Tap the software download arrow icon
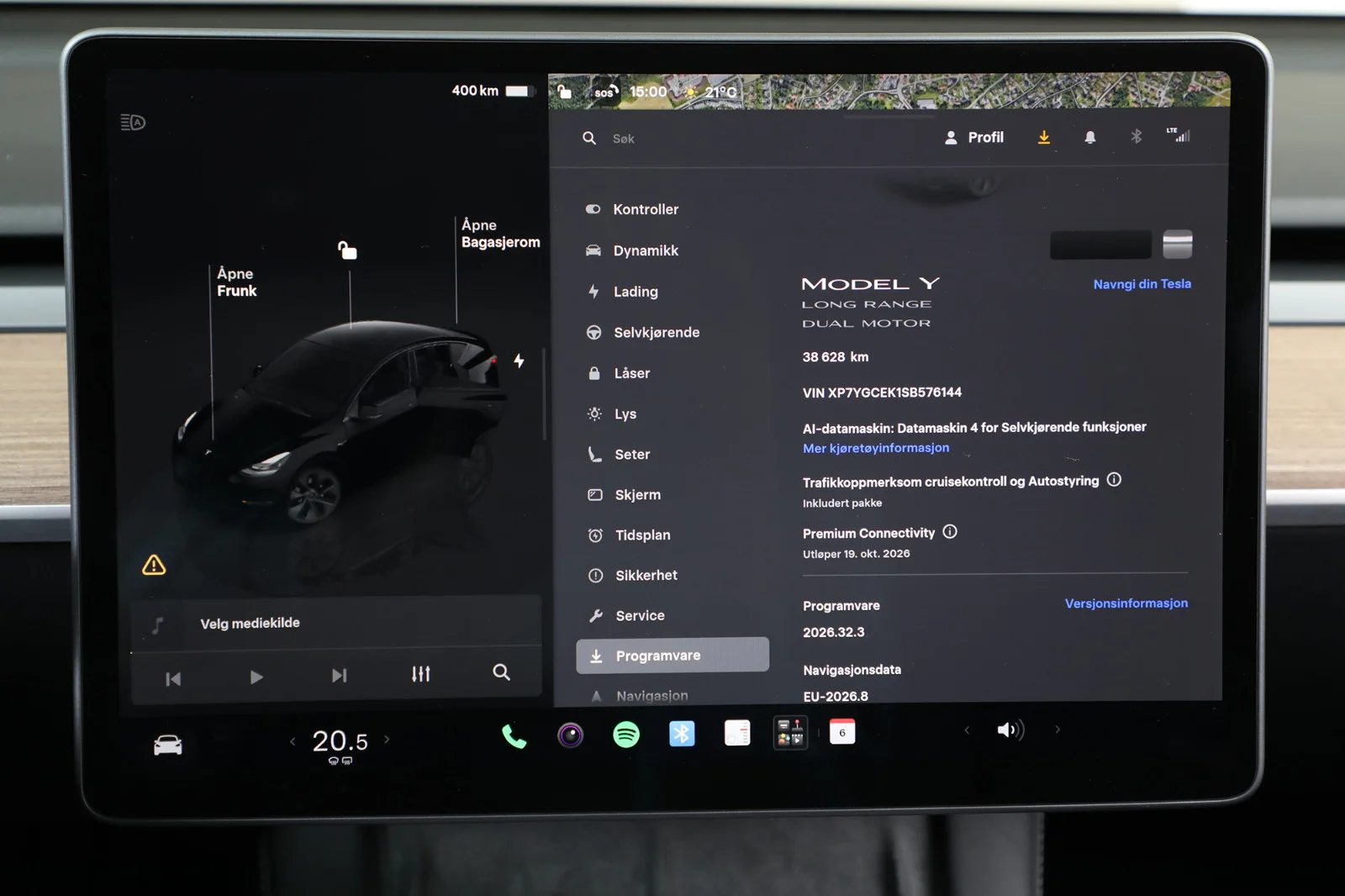 (x=1043, y=137)
